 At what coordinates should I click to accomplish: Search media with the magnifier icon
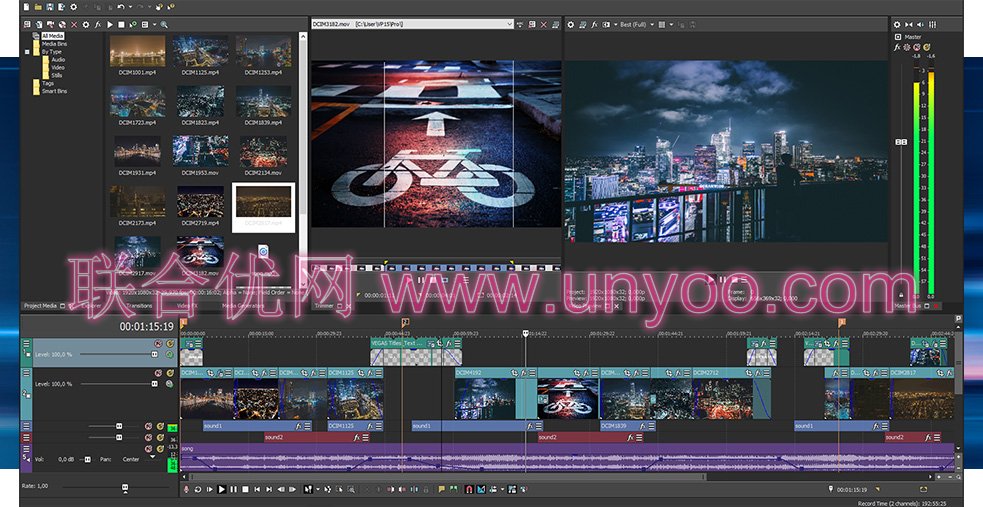click(x=164, y=24)
